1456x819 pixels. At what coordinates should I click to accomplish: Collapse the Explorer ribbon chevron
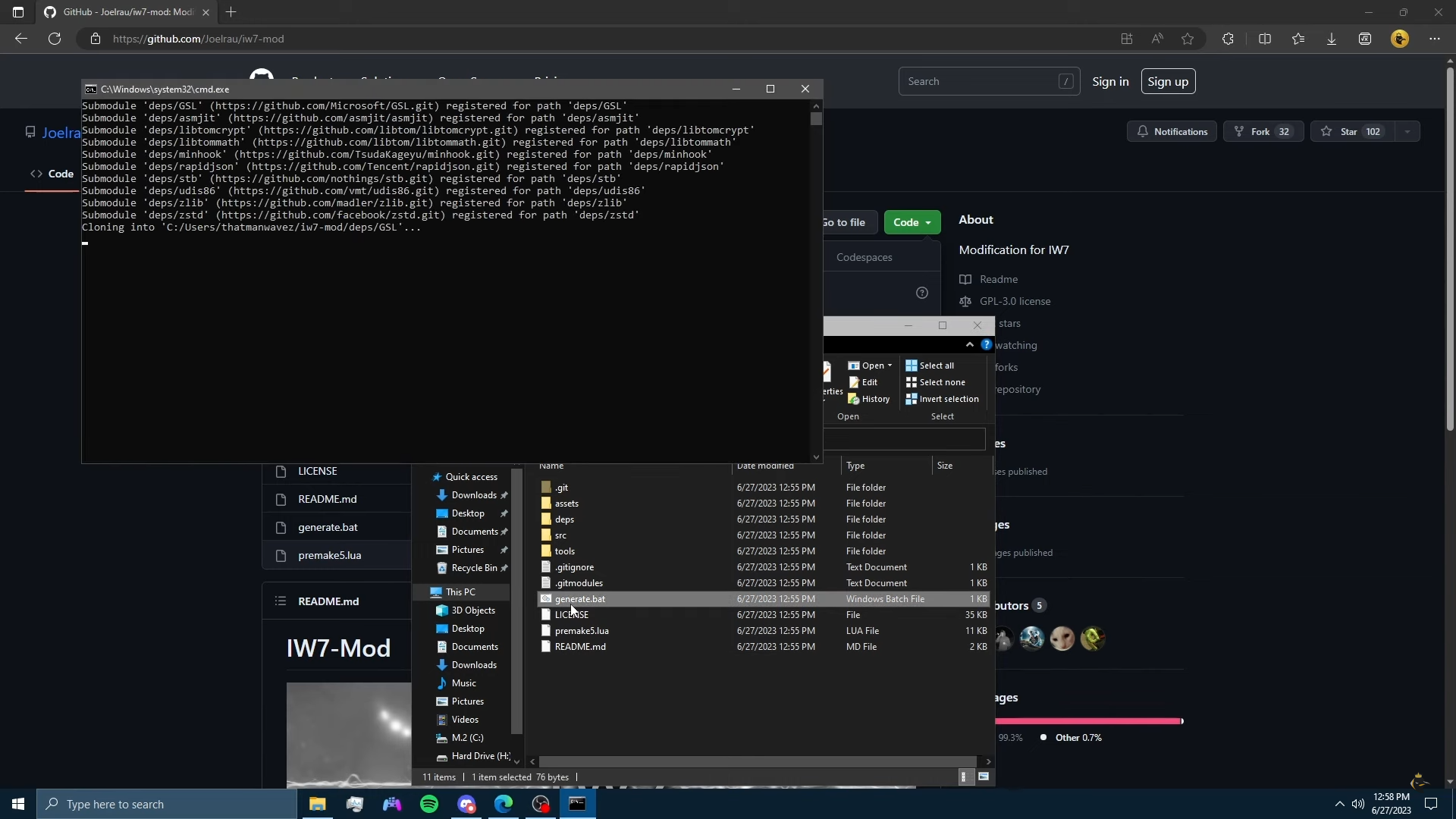969,344
